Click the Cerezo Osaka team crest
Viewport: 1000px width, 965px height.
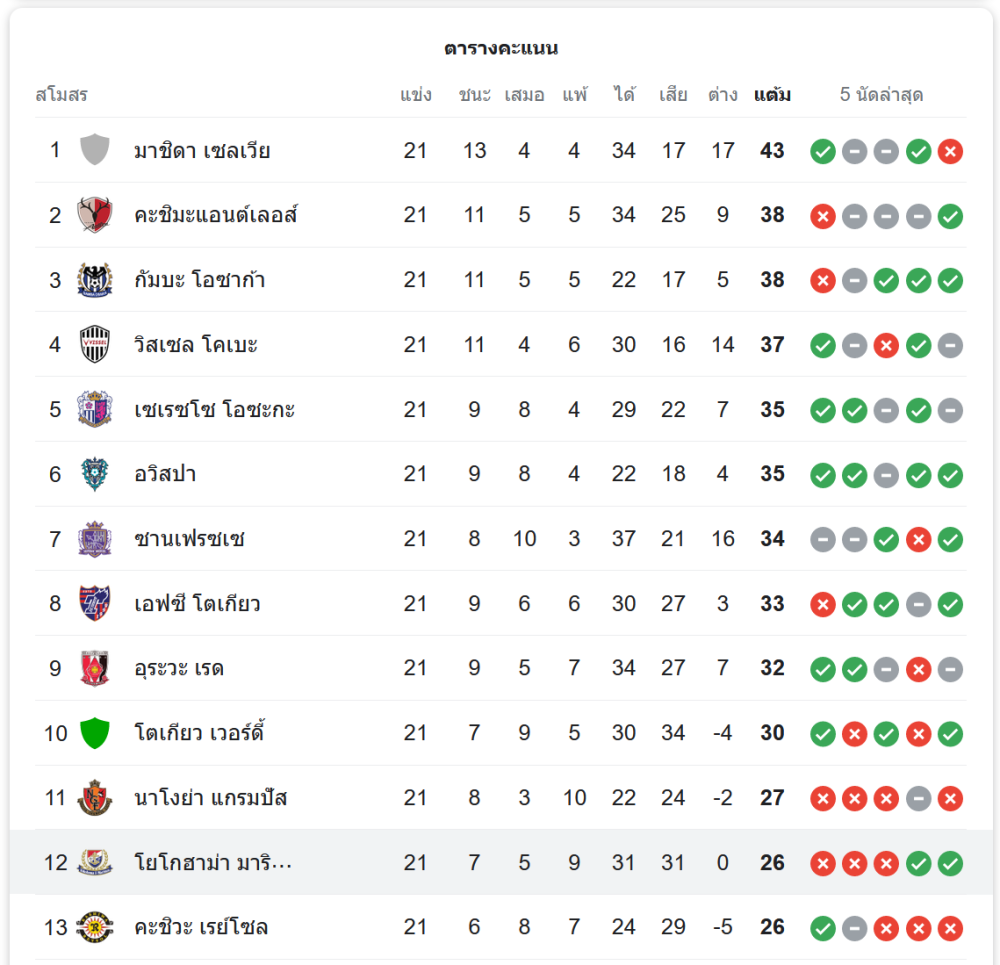[95, 409]
